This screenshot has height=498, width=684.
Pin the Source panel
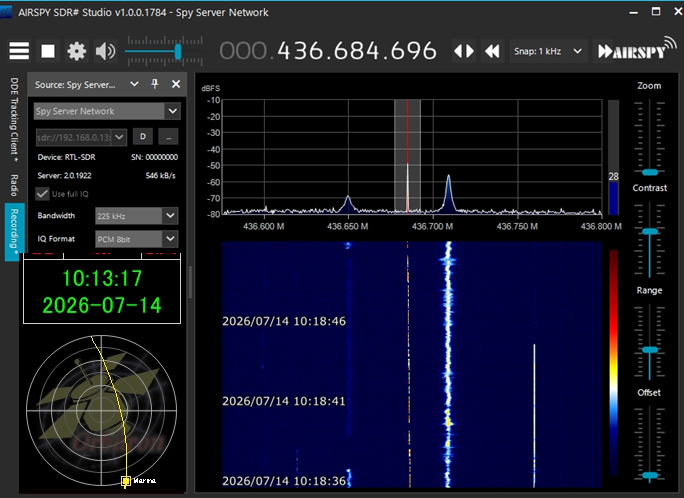[x=155, y=84]
